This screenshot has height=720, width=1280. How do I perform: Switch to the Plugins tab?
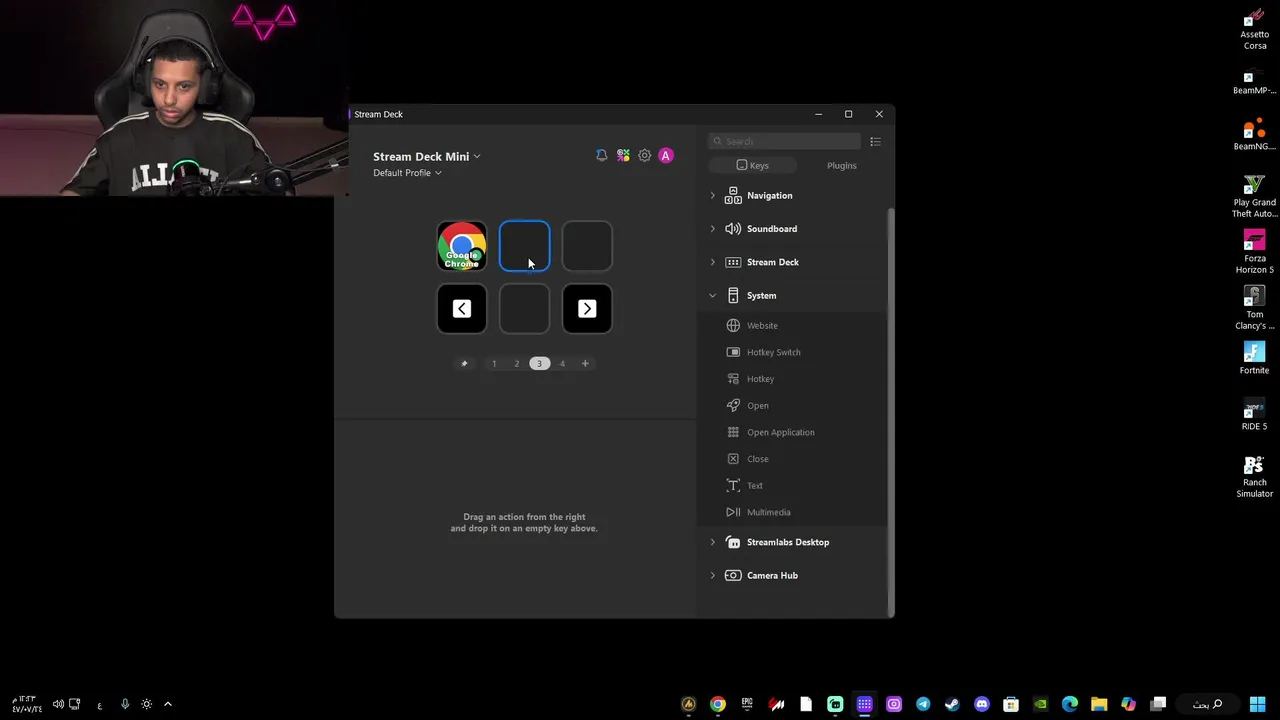(841, 166)
